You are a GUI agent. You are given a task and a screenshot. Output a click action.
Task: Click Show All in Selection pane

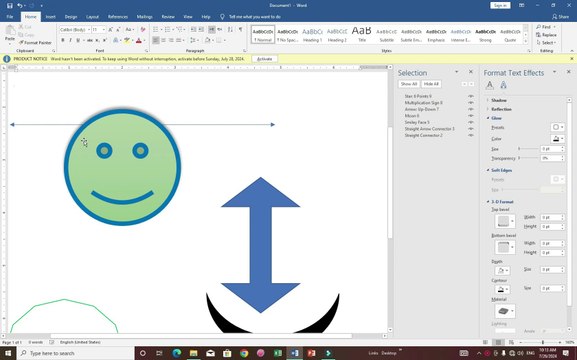[x=409, y=84]
